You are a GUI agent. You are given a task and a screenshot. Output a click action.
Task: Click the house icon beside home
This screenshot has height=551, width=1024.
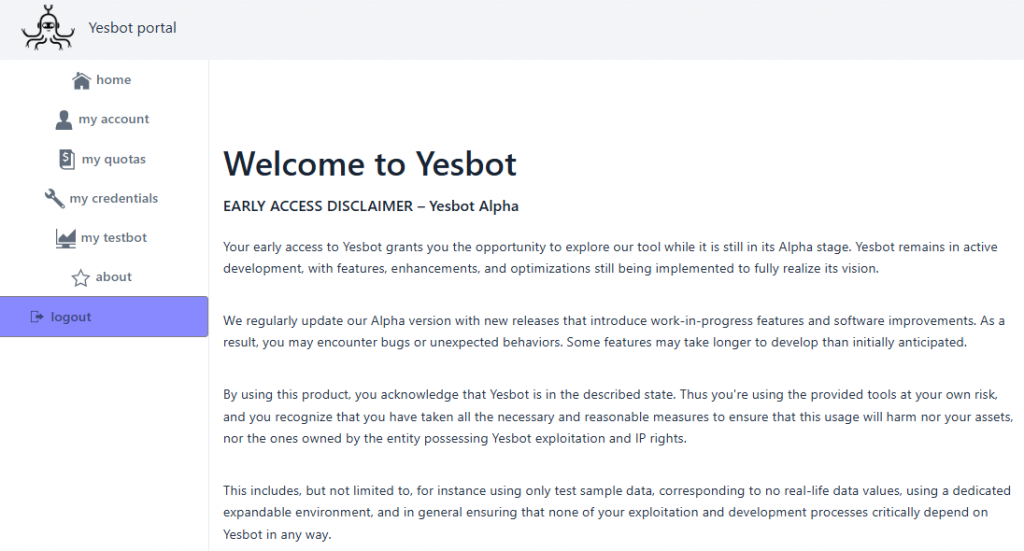coord(81,80)
